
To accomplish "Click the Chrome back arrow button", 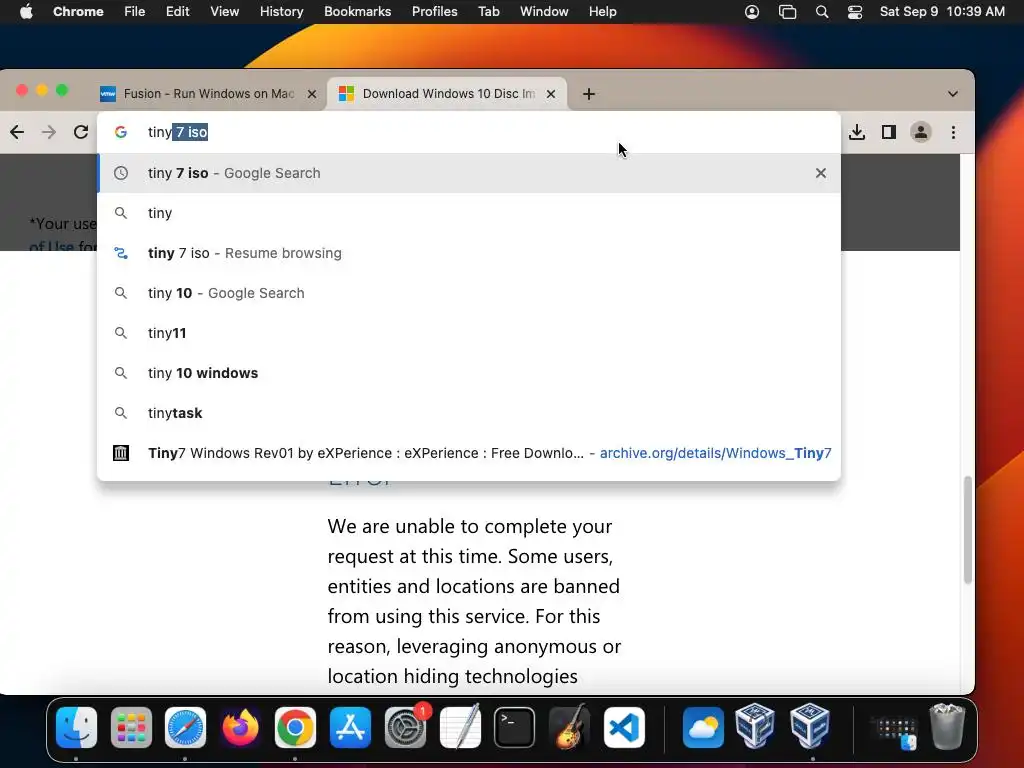I will [x=17, y=132].
